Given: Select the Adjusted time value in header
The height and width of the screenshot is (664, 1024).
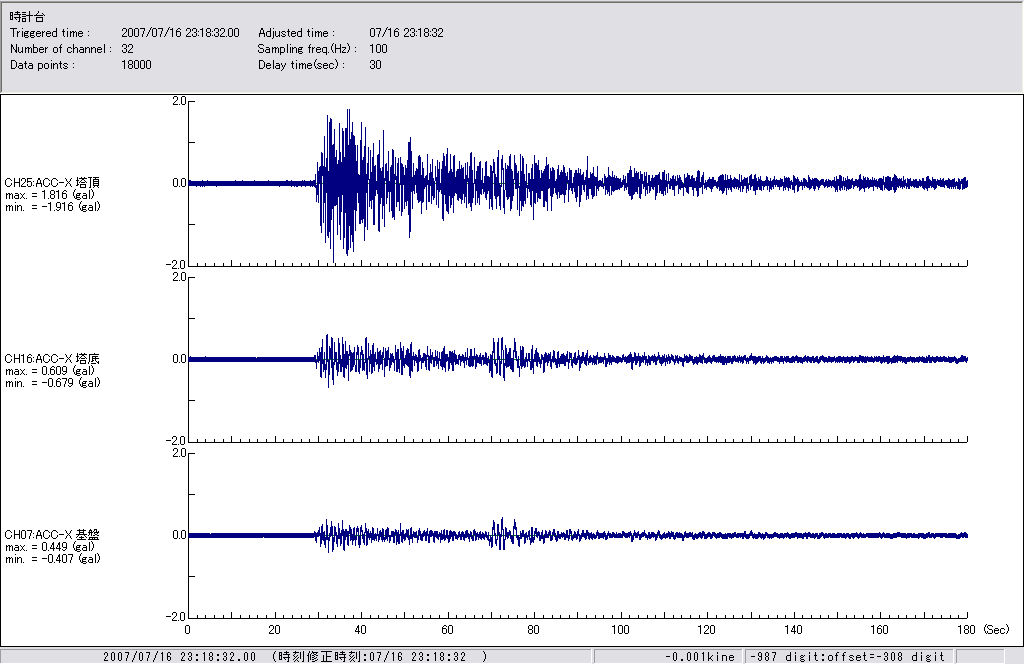Looking at the screenshot, I should point(406,33).
